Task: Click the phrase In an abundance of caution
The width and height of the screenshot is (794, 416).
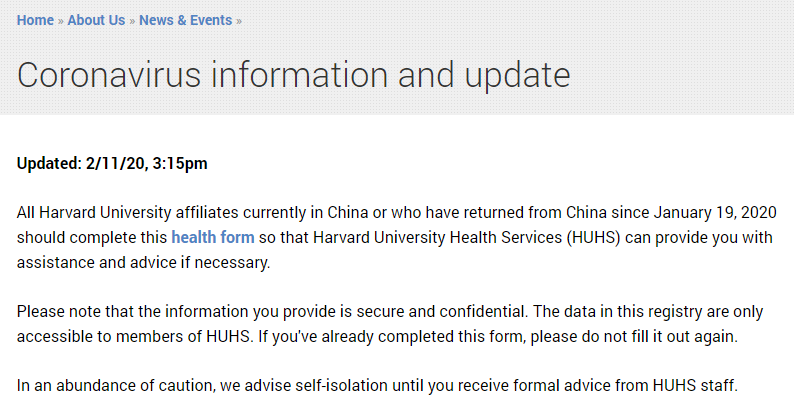Action: (112, 387)
